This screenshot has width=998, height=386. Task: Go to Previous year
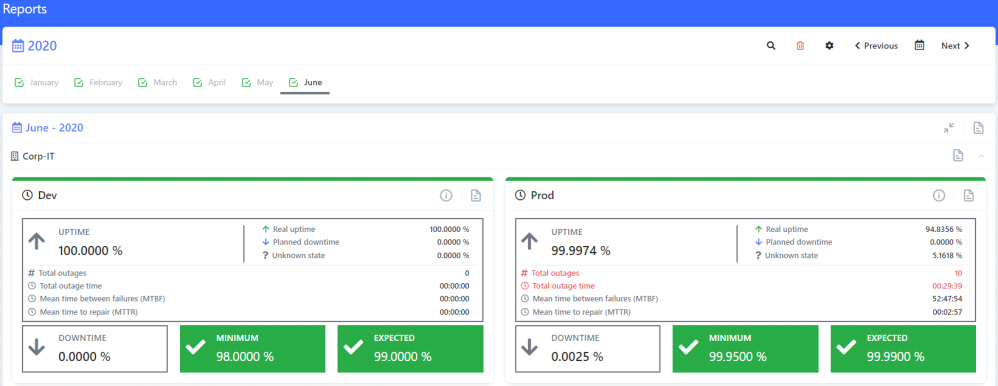pyautogui.click(x=876, y=46)
